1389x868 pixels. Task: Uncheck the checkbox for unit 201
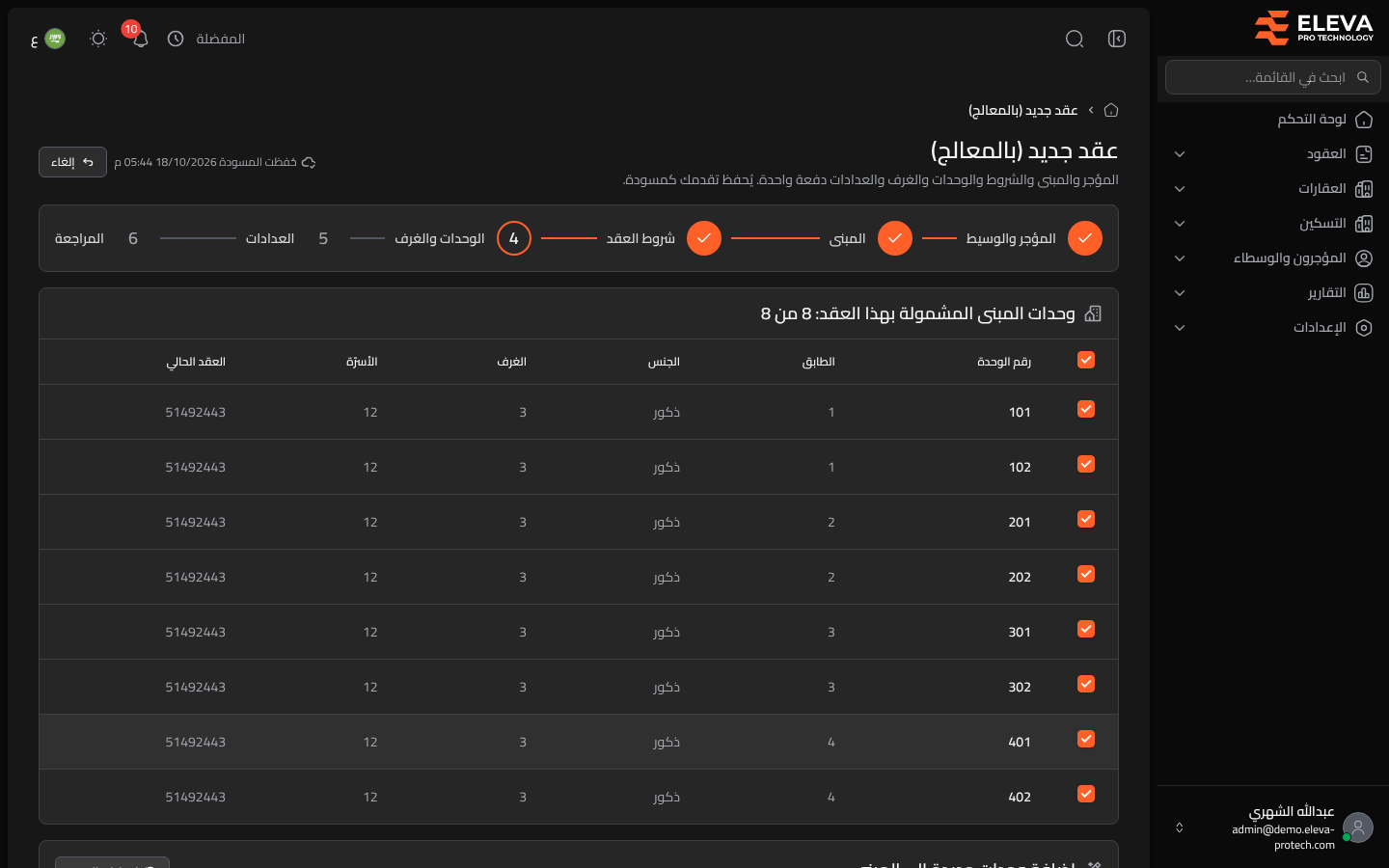pos(1086,519)
